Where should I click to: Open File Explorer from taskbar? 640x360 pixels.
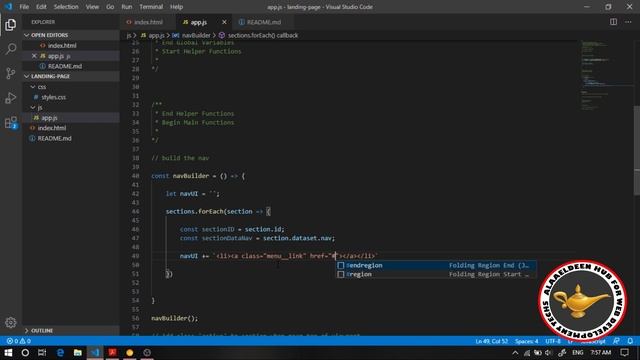(x=78, y=353)
